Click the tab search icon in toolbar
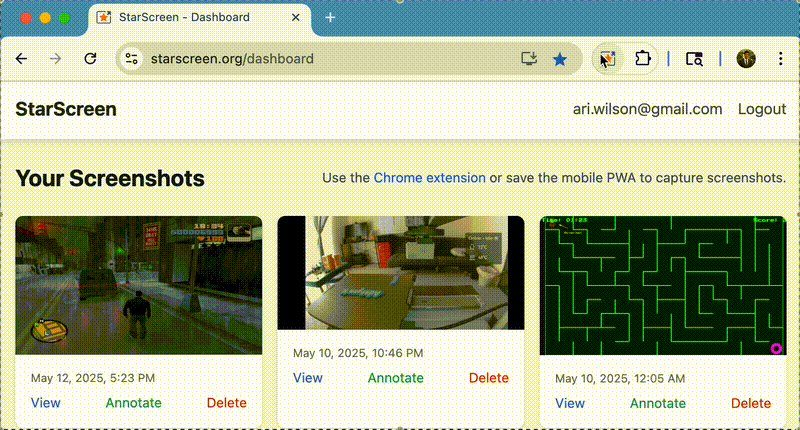 (694, 59)
